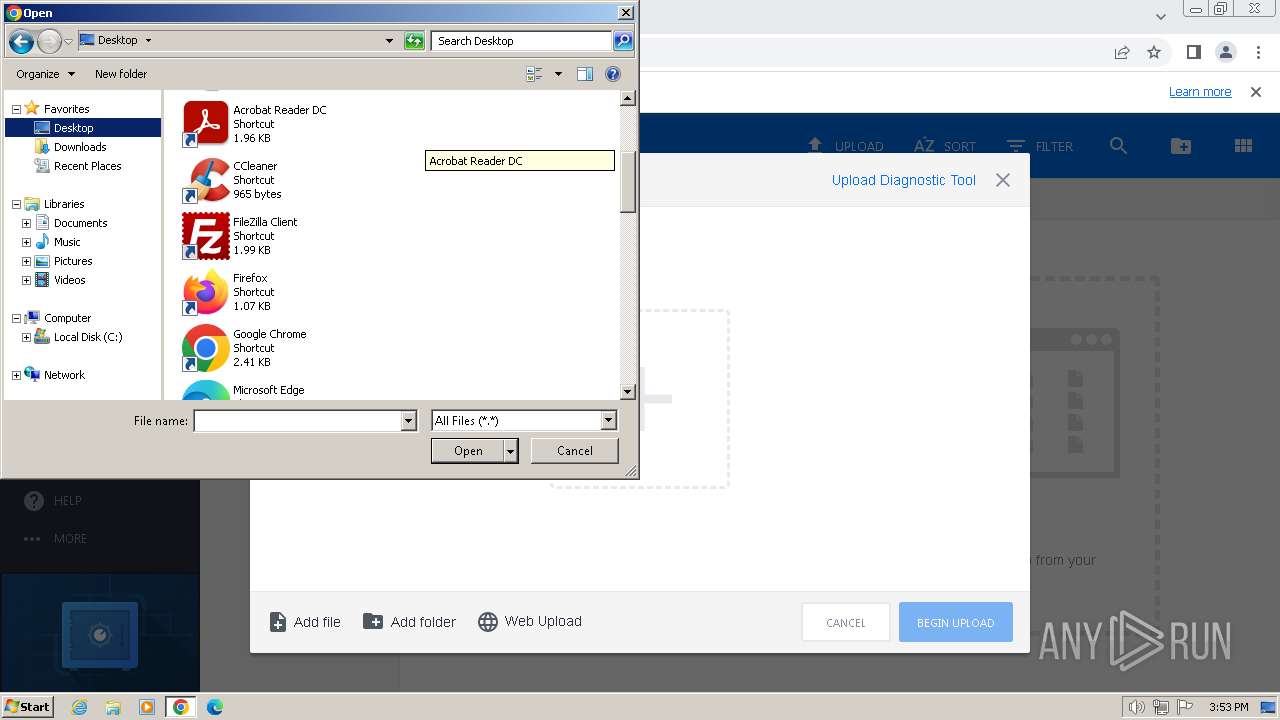
Task: Start search with magnifier icon in dialog
Action: [623, 41]
